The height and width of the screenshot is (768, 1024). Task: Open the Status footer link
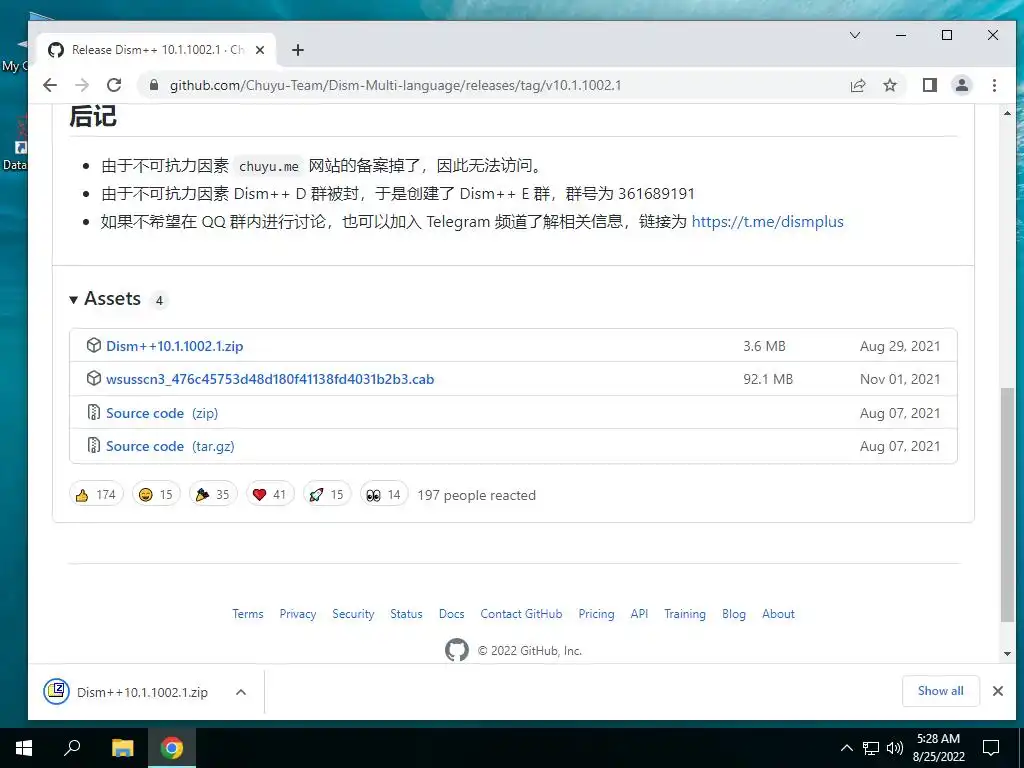coord(406,614)
